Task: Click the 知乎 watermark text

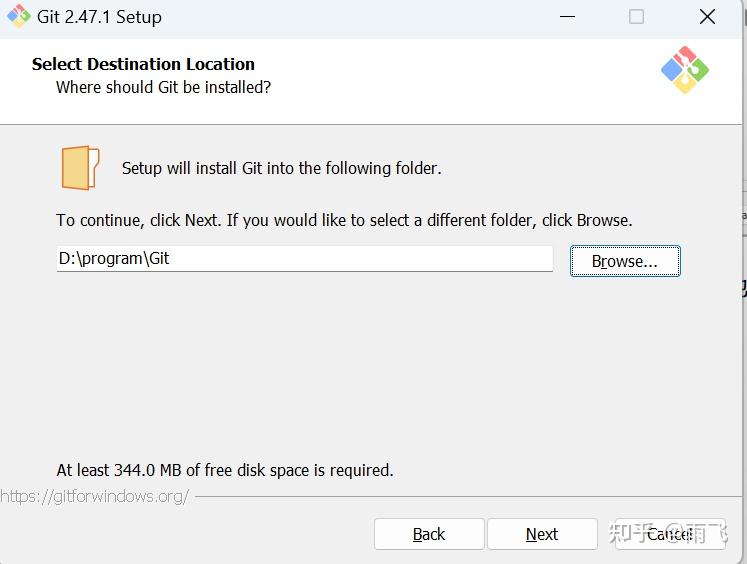Action: (631, 532)
